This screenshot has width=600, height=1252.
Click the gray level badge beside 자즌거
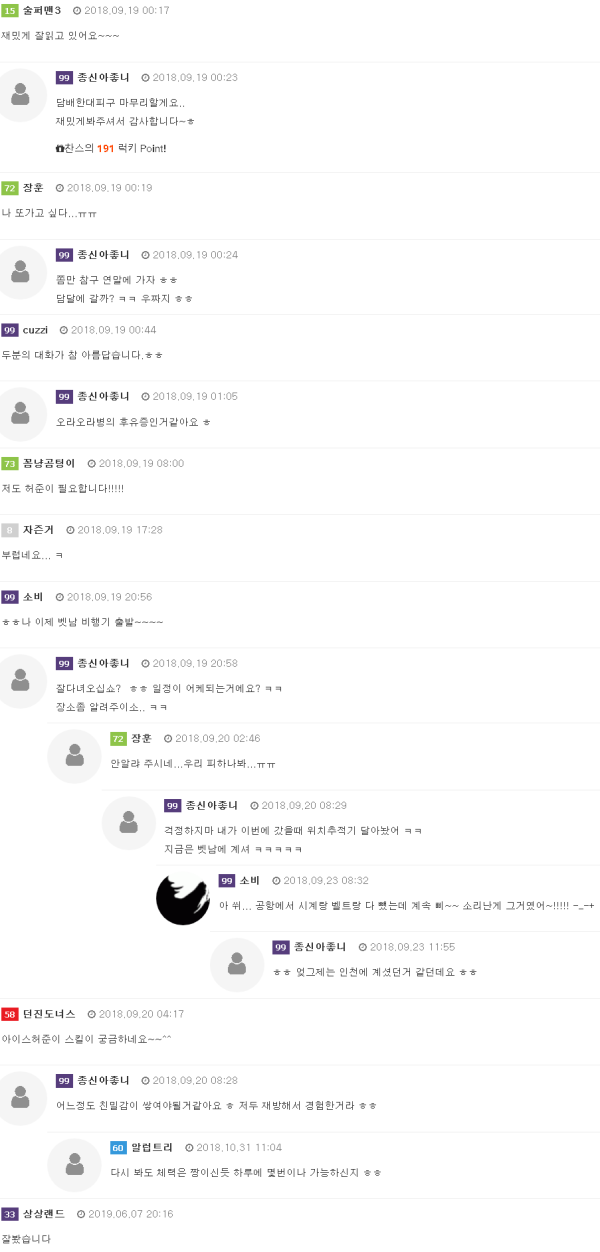10,530
